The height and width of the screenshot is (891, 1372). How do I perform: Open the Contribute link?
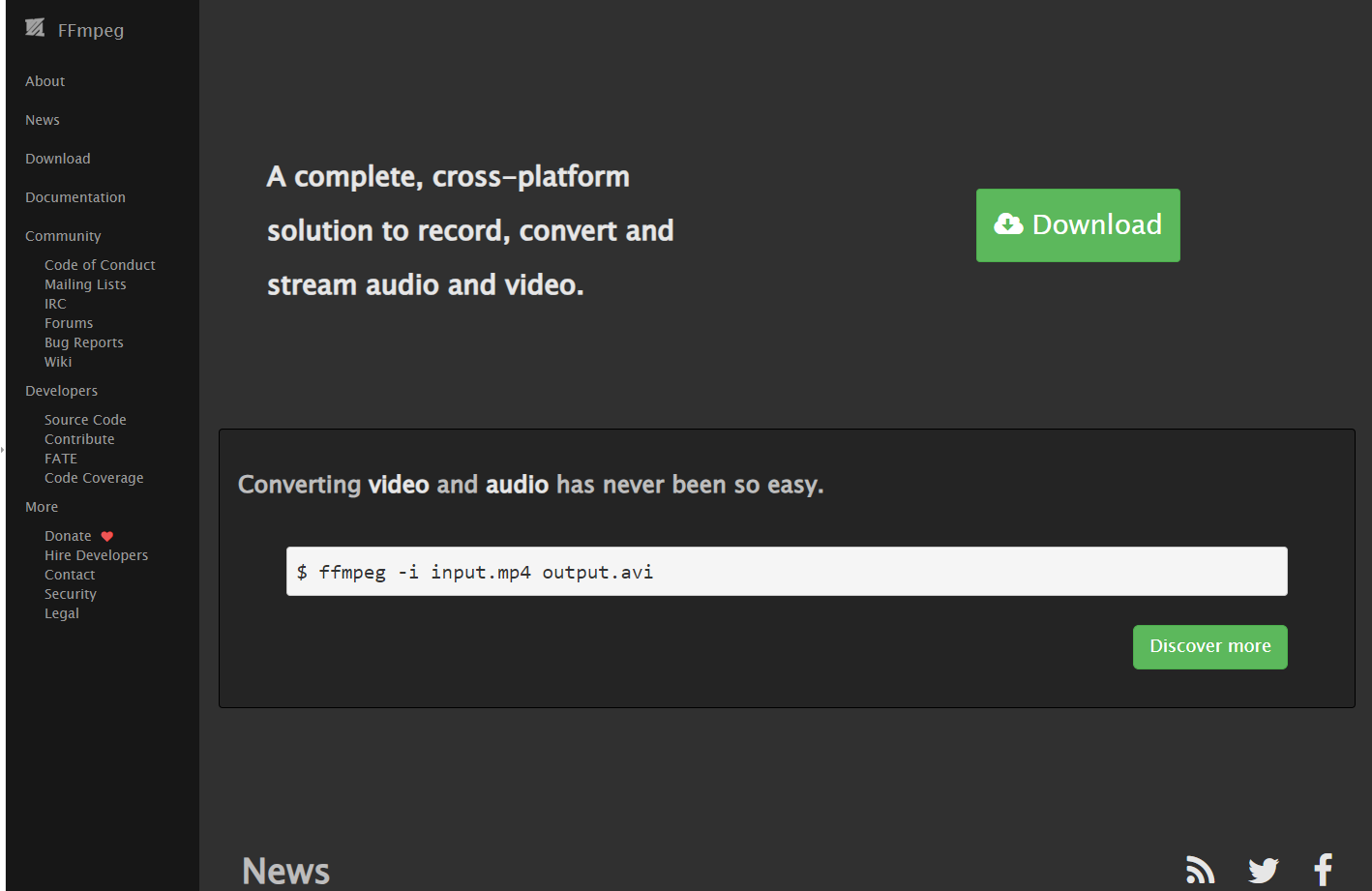click(x=79, y=439)
